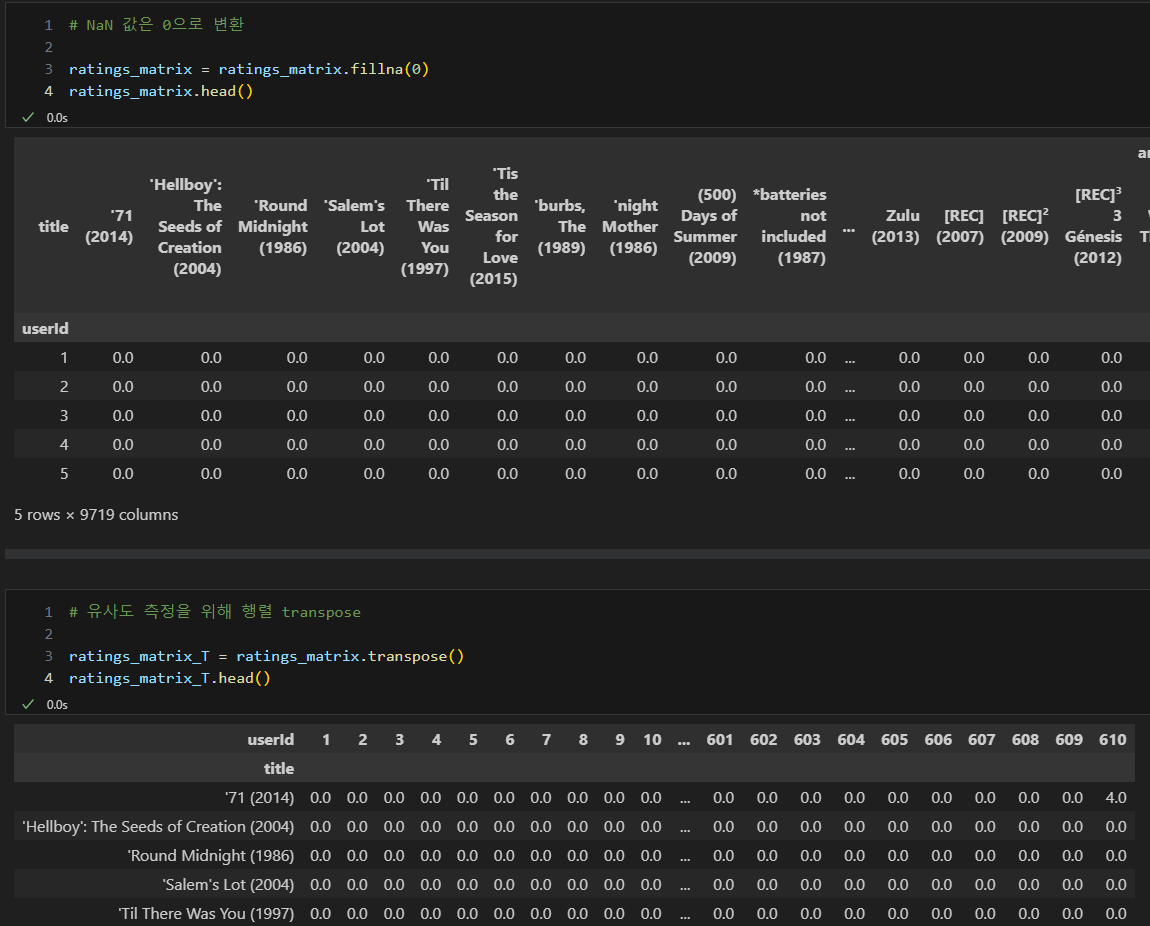Viewport: 1150px width, 926px height.
Task: Click the '5 rows × 9719 columns' summary text
Action: click(x=96, y=515)
